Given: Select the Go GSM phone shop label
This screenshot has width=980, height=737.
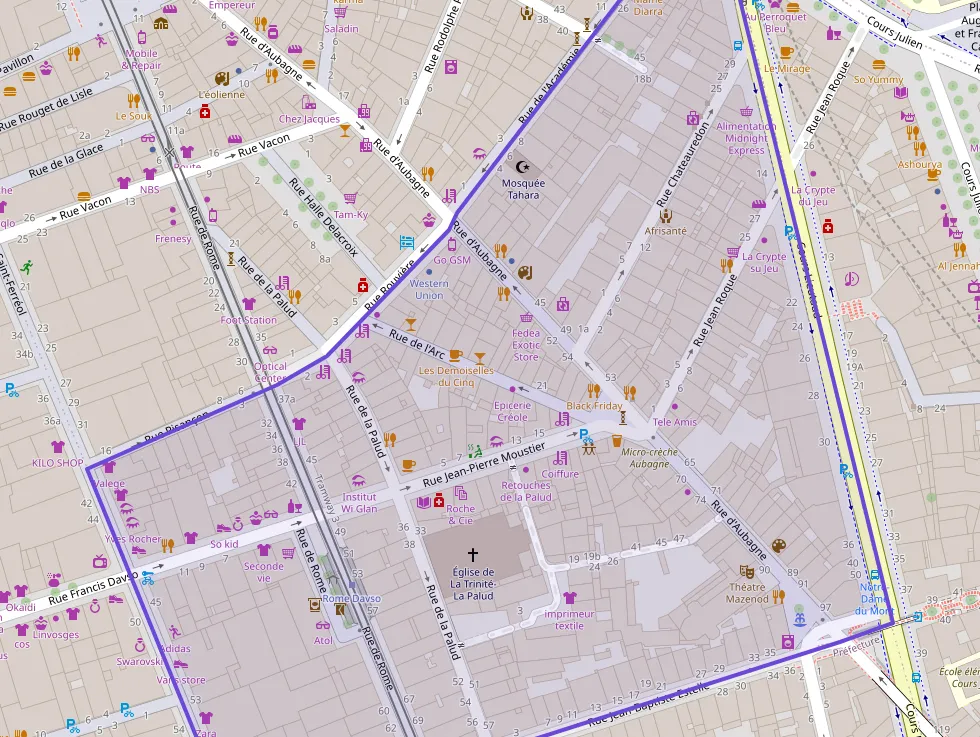Looking at the screenshot, I should pos(452,260).
